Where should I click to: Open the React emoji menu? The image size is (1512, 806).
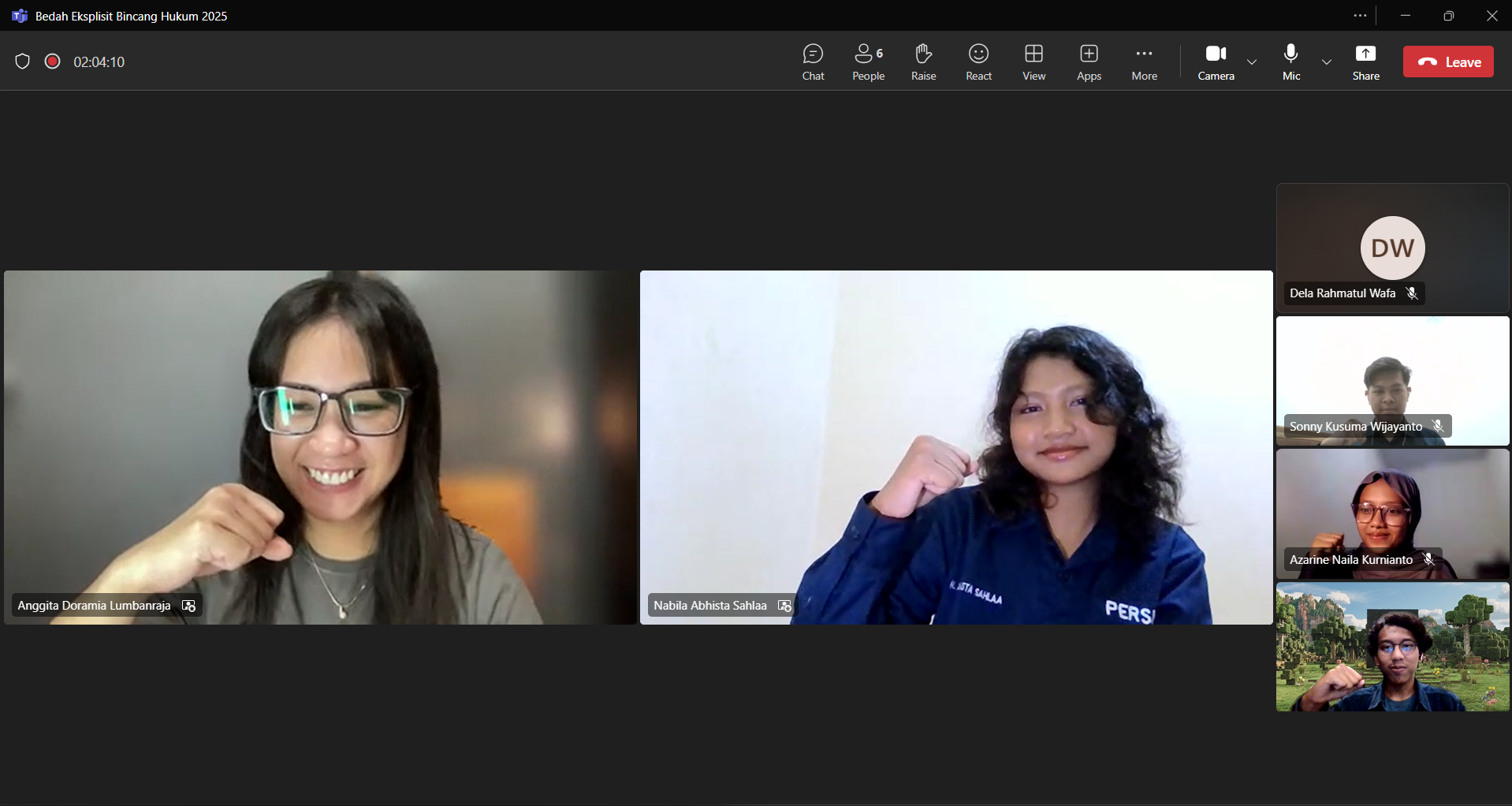978,62
